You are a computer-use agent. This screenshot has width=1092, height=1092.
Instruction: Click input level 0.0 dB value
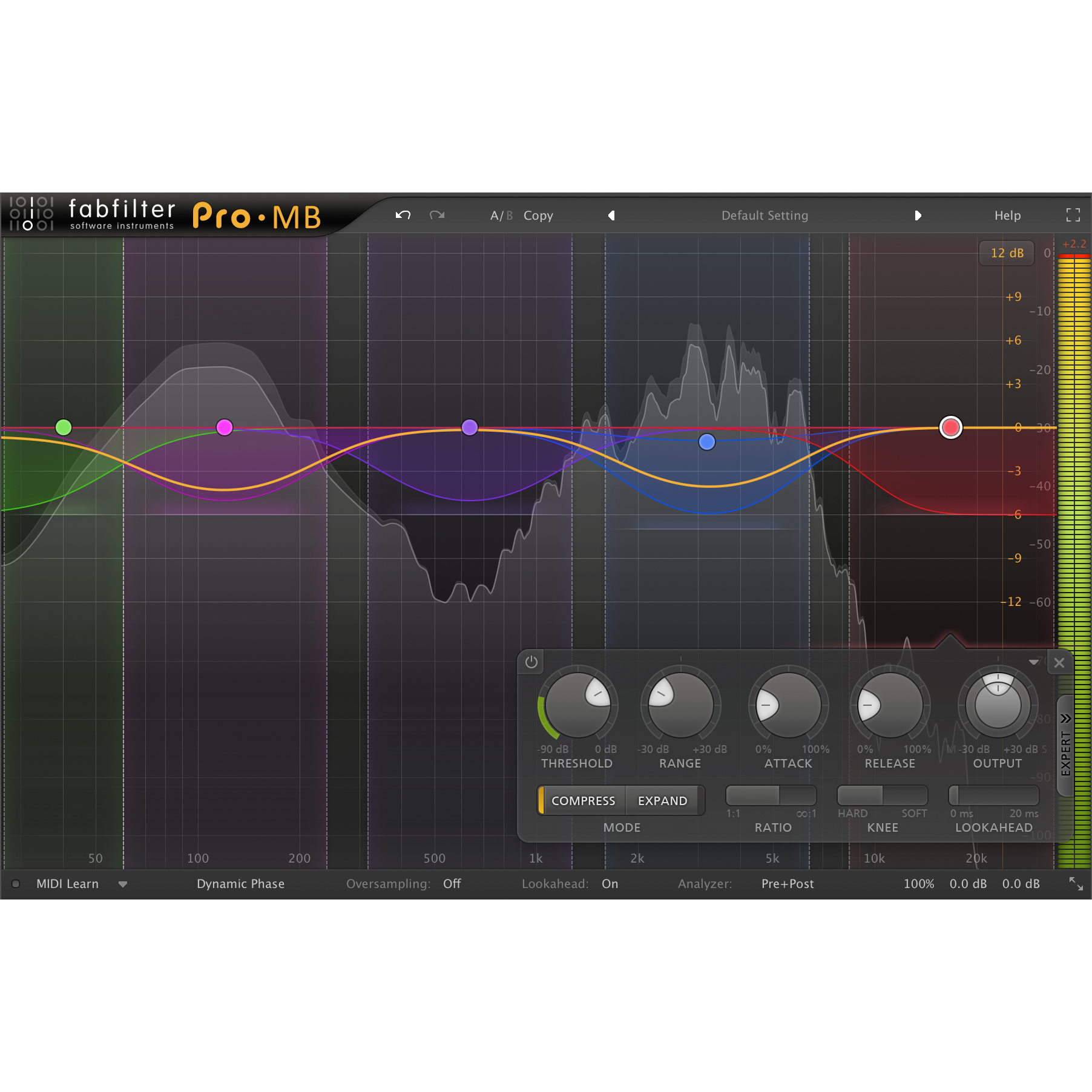pyautogui.click(x=968, y=884)
